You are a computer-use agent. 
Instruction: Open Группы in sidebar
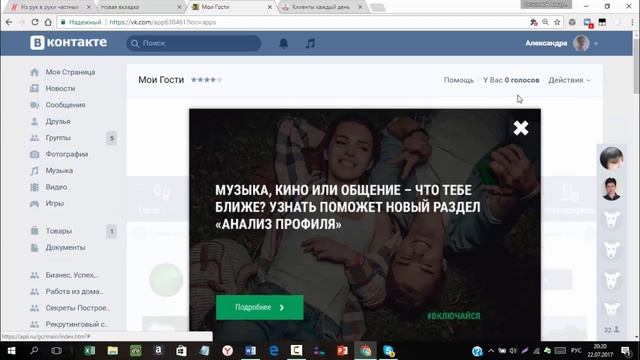pyautogui.click(x=58, y=138)
